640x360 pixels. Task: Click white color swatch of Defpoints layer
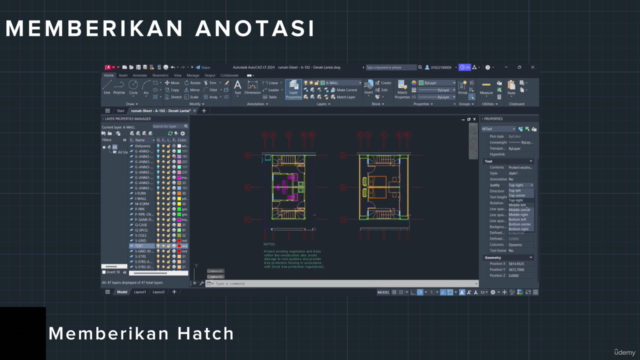[179, 146]
